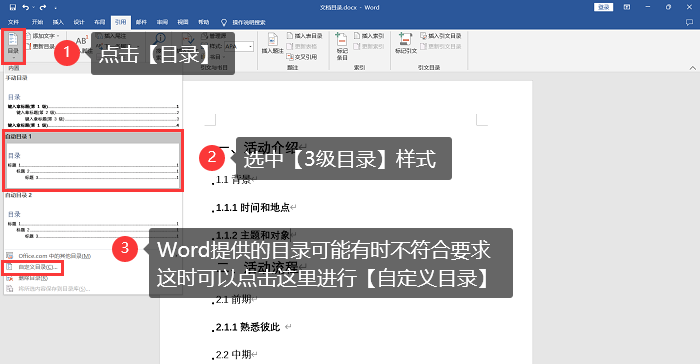Screen dimensions: 700x364
Task: Open the Customize Quick Access Toolbar arrow
Action: coord(55,8)
